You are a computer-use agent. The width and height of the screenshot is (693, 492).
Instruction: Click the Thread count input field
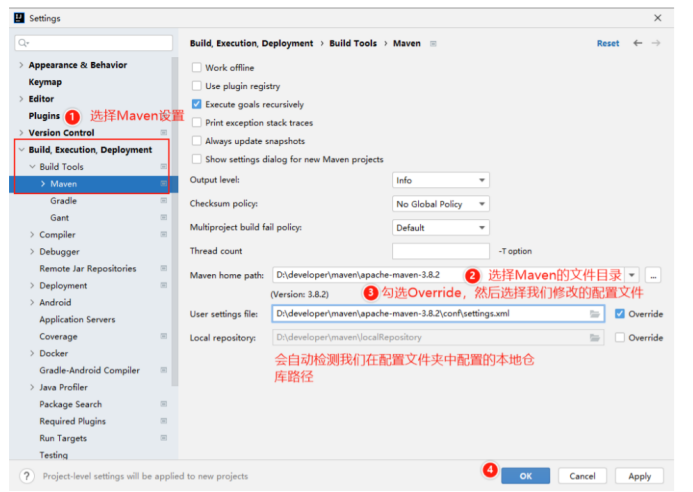pos(441,251)
